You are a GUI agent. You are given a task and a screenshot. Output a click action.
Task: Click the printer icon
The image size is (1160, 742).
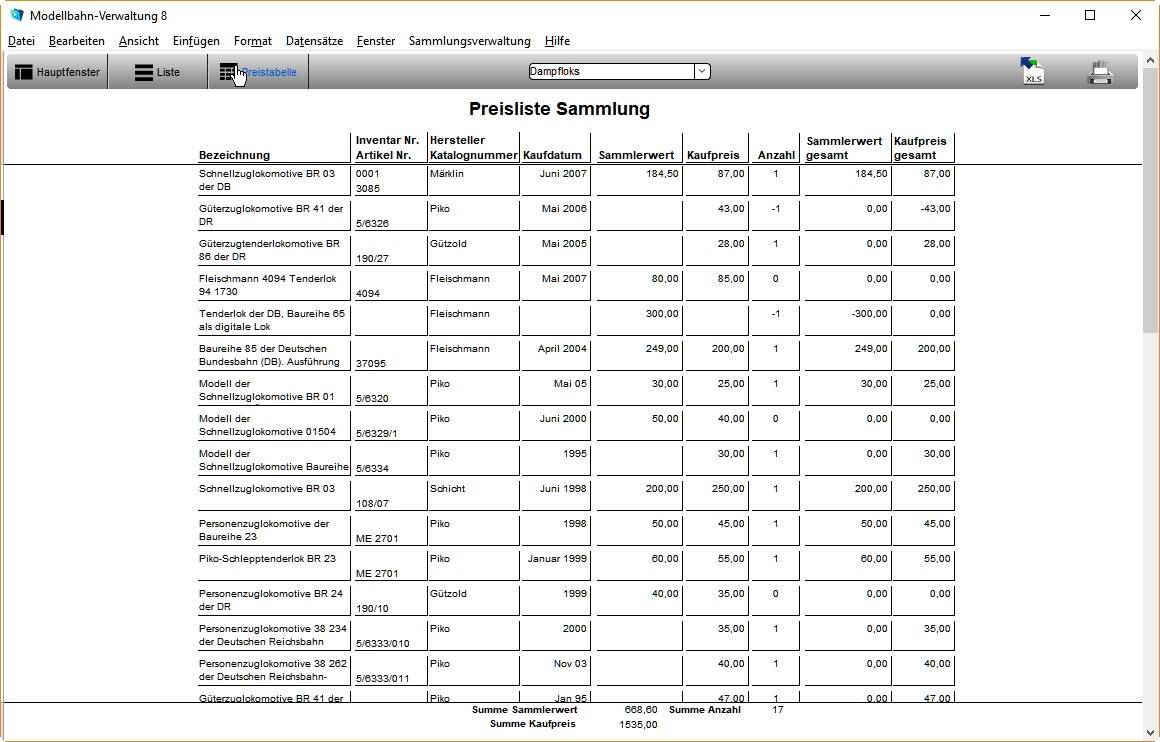click(x=1100, y=72)
